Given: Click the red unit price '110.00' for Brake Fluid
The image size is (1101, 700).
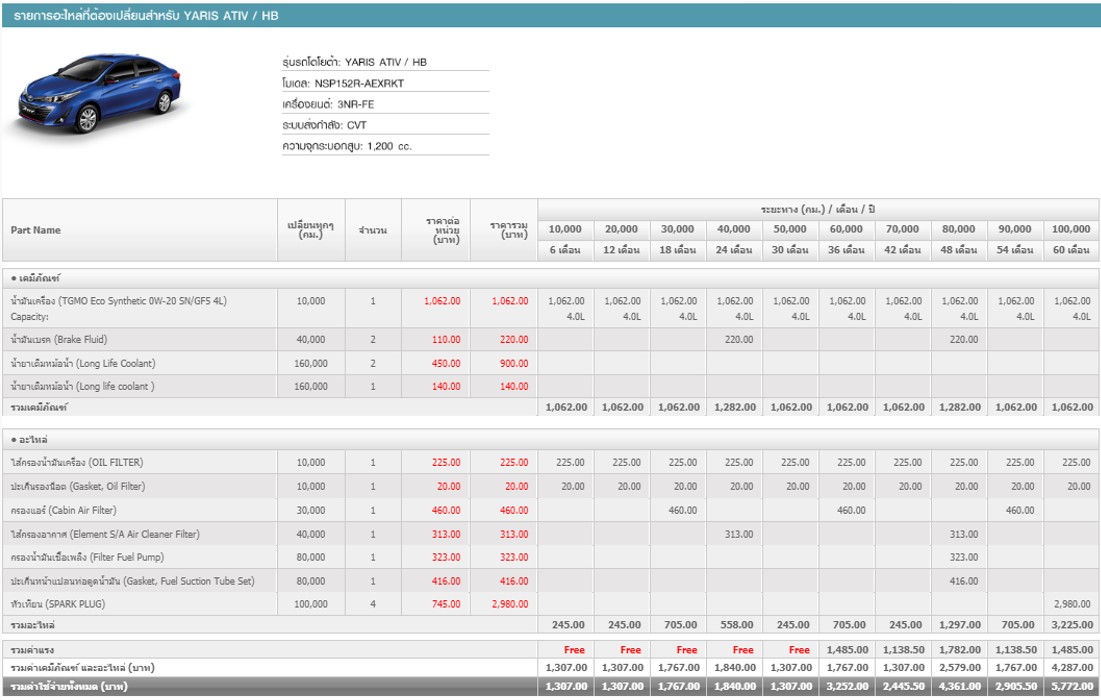Looking at the screenshot, I should click(446, 340).
